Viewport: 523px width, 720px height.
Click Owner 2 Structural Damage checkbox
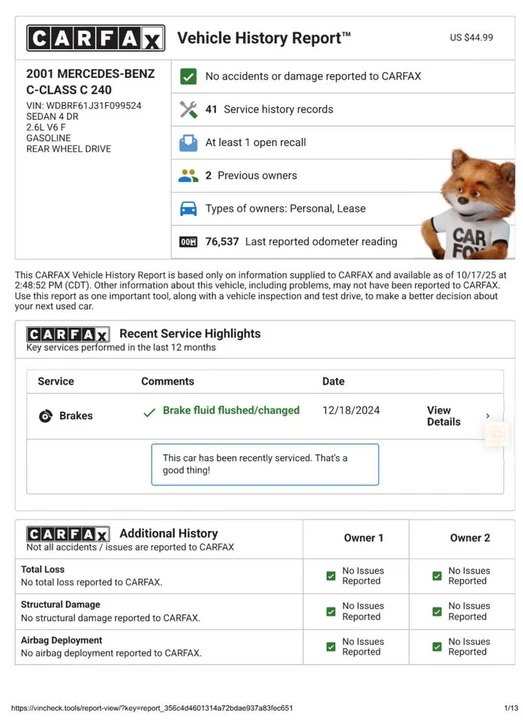point(437,612)
